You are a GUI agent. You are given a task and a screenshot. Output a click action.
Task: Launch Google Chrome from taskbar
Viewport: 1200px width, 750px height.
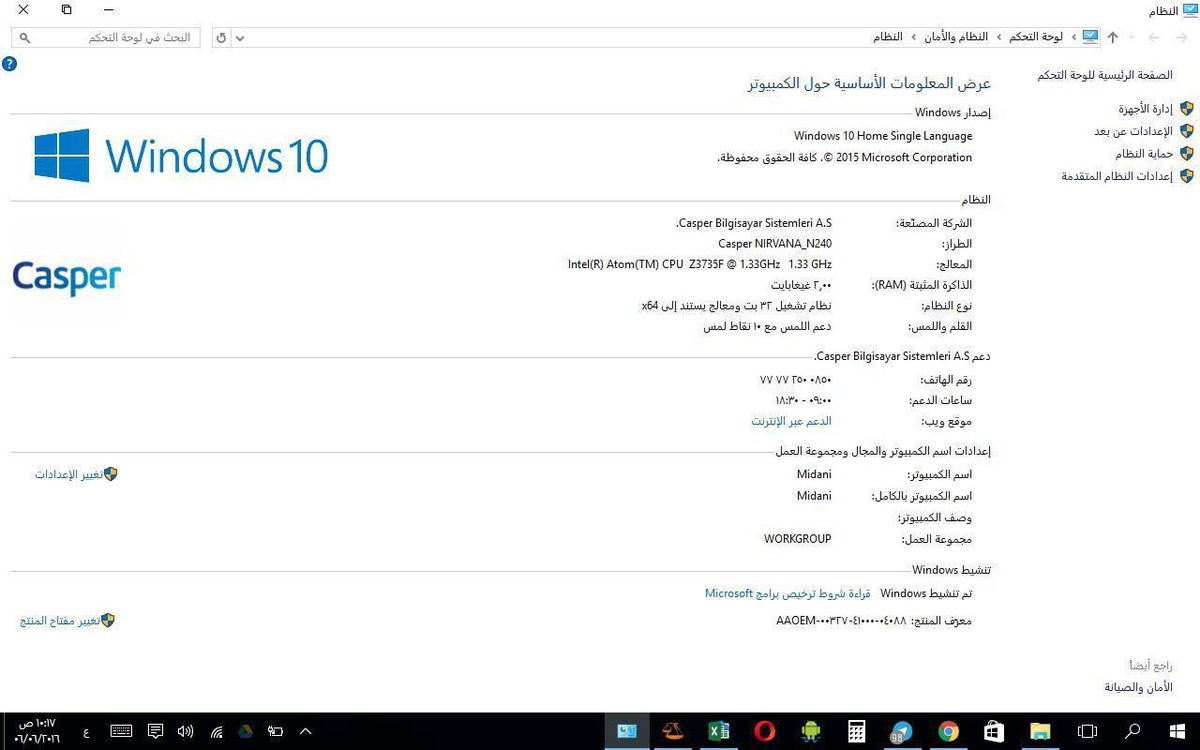click(x=948, y=731)
